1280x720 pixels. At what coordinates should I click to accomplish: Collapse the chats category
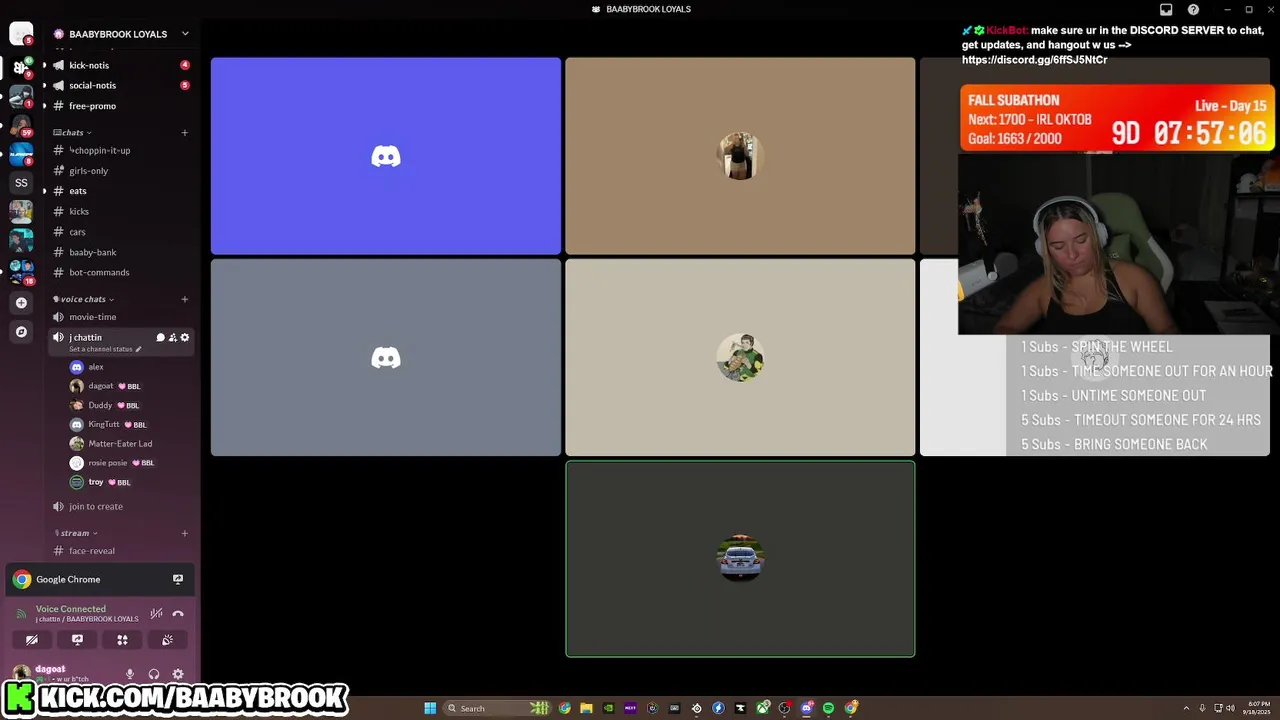pos(73,132)
